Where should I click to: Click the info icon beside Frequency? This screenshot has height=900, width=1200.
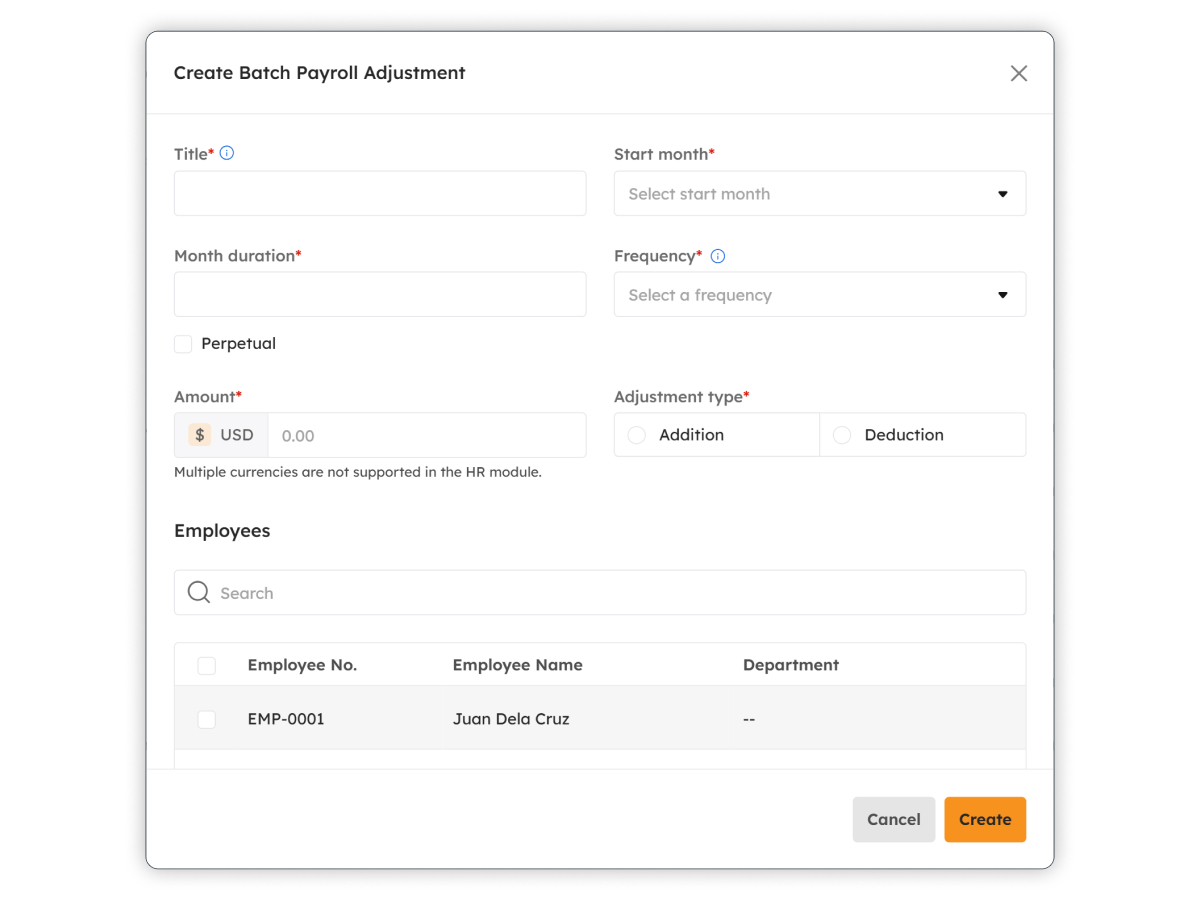718,256
